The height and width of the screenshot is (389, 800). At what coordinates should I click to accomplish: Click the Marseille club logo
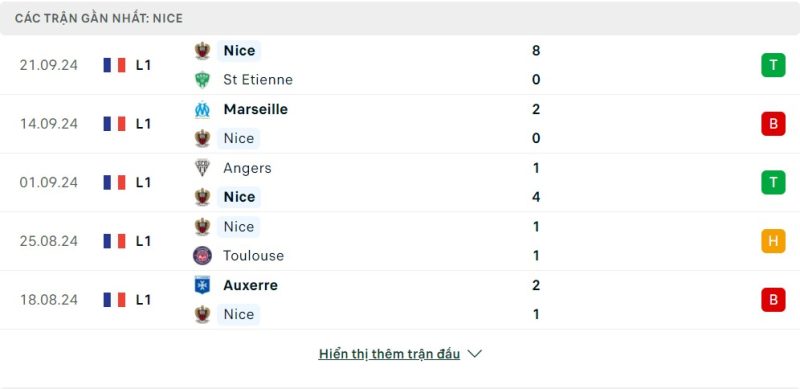pos(203,109)
